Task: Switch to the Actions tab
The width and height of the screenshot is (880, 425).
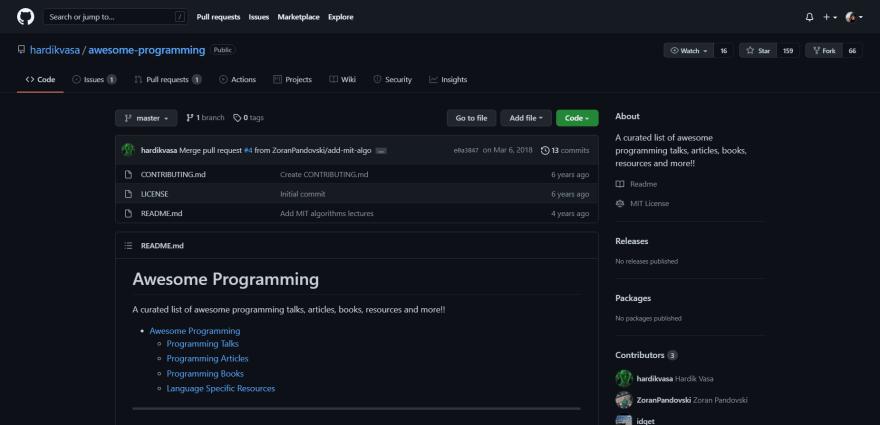Action: point(237,80)
